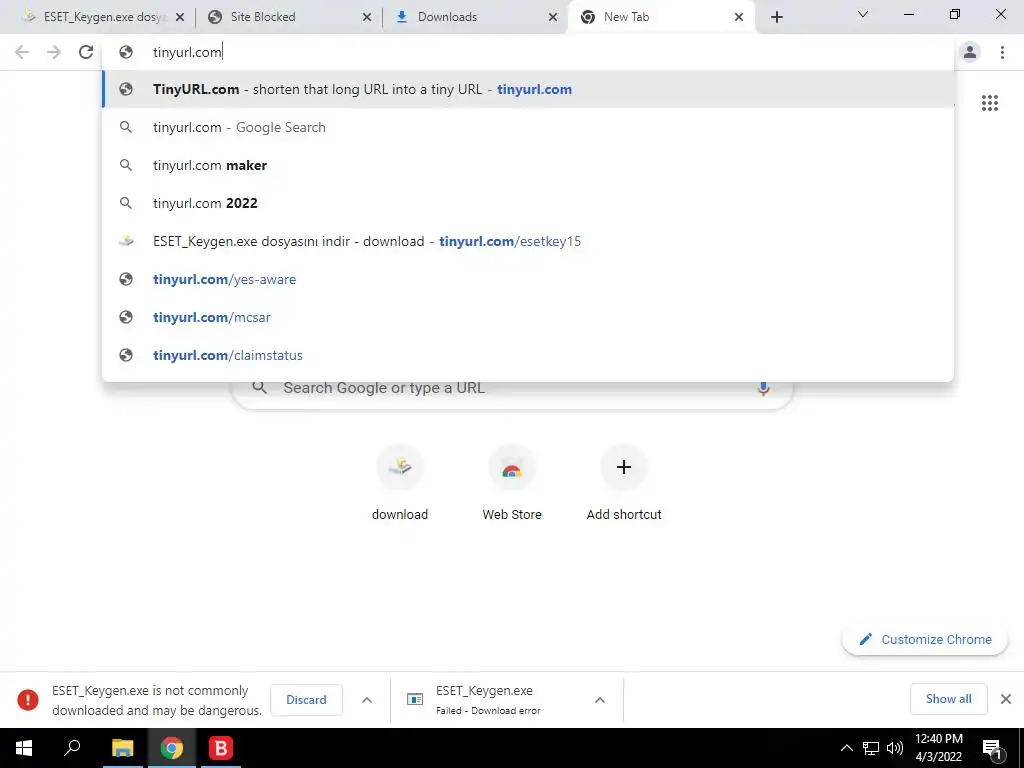The image size is (1024, 768).
Task: Close the Downloads tab
Action: [553, 17]
